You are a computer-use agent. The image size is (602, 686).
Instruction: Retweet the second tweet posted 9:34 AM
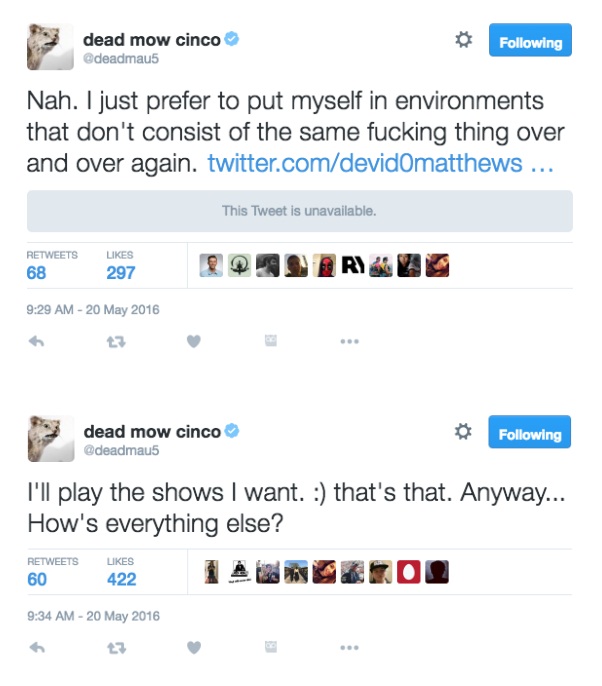[x=117, y=648]
